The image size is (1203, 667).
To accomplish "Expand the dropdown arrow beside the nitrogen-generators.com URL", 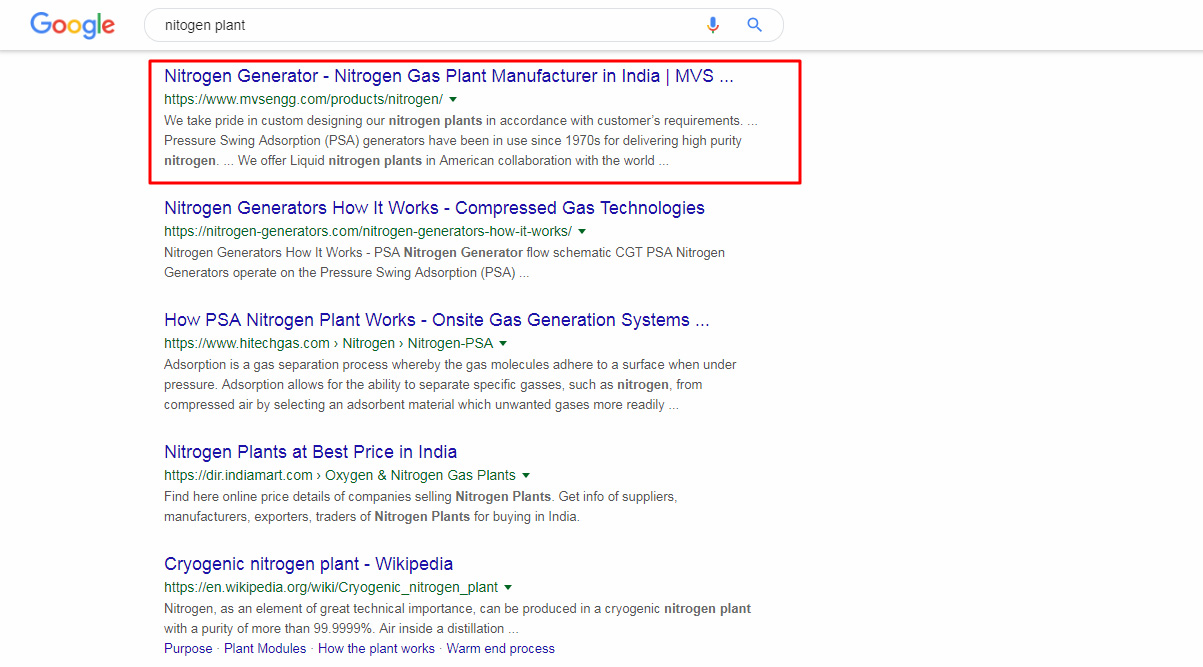I will (x=582, y=232).
